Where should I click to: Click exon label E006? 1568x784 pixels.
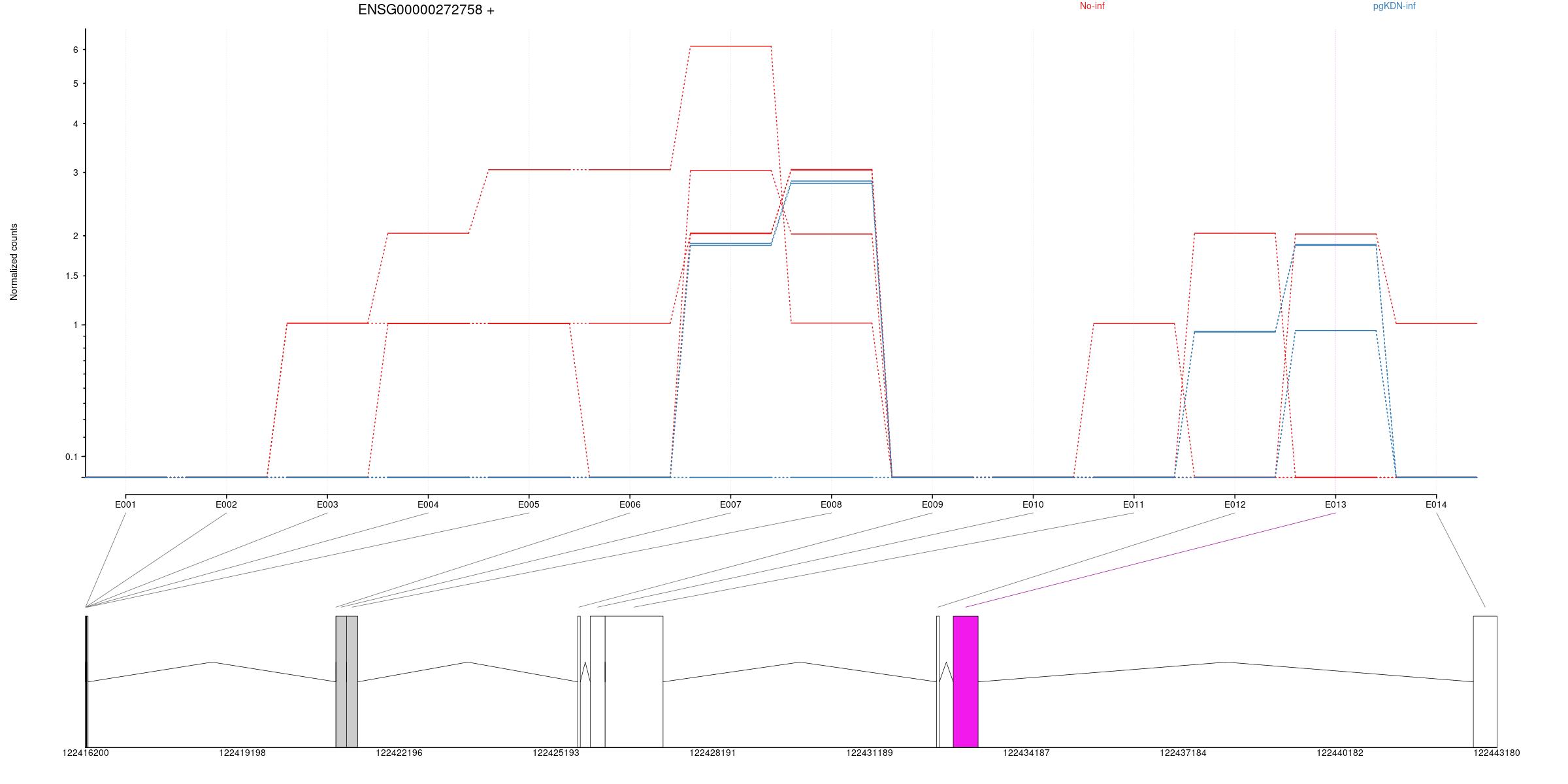tap(630, 504)
